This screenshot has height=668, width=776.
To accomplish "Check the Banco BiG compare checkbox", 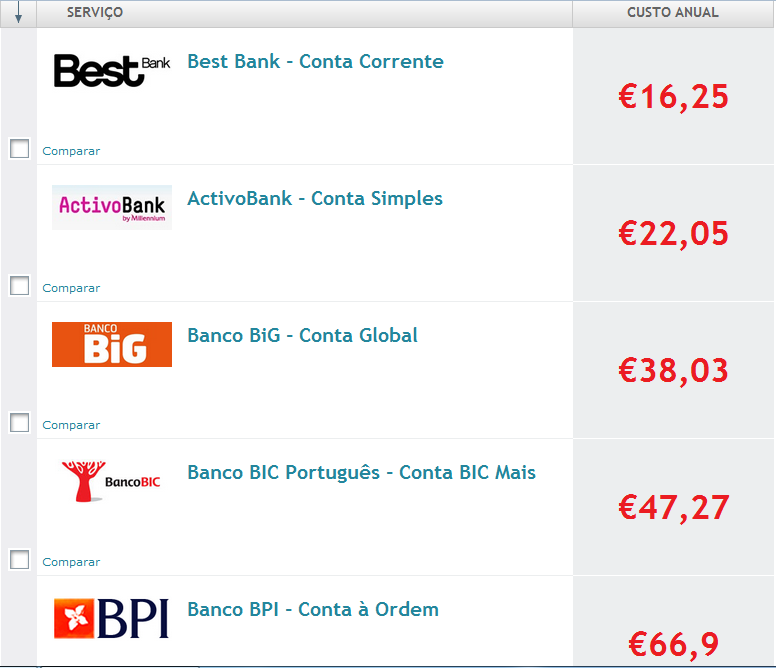I will click(19, 423).
